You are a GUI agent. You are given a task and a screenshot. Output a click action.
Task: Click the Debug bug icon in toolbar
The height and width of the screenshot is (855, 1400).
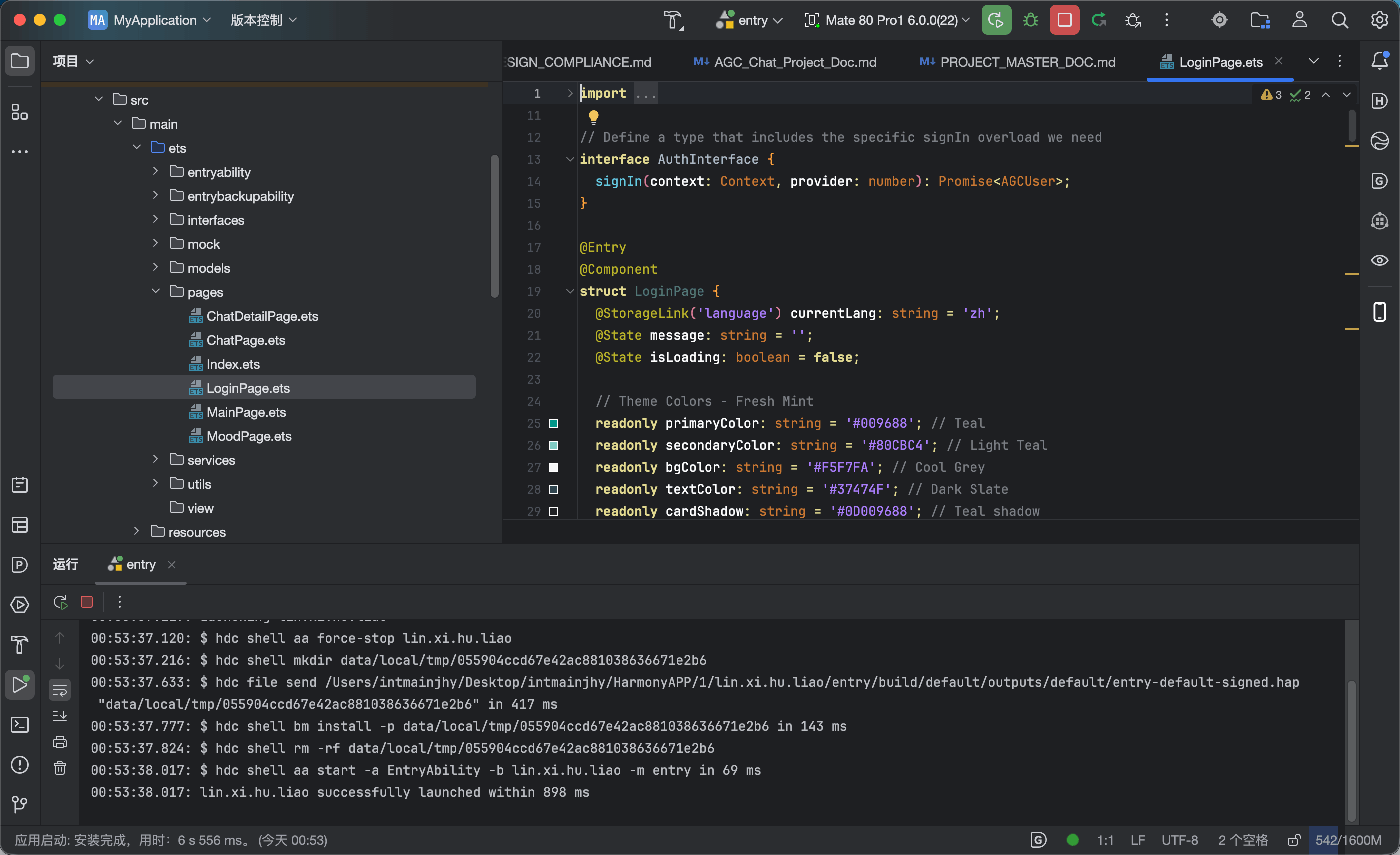tap(1030, 21)
